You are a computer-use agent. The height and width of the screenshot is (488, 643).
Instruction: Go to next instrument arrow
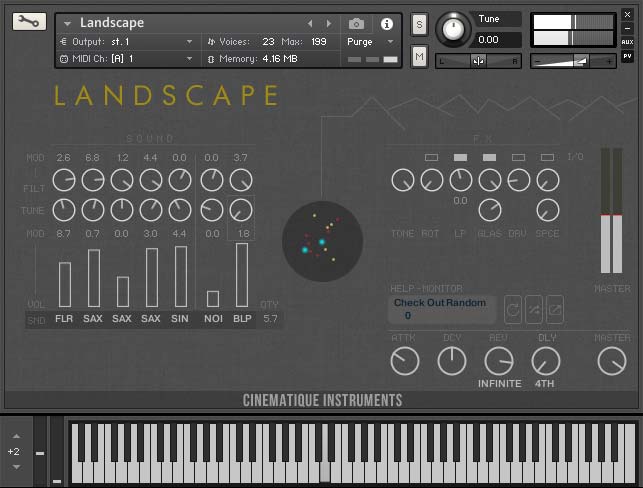329,24
